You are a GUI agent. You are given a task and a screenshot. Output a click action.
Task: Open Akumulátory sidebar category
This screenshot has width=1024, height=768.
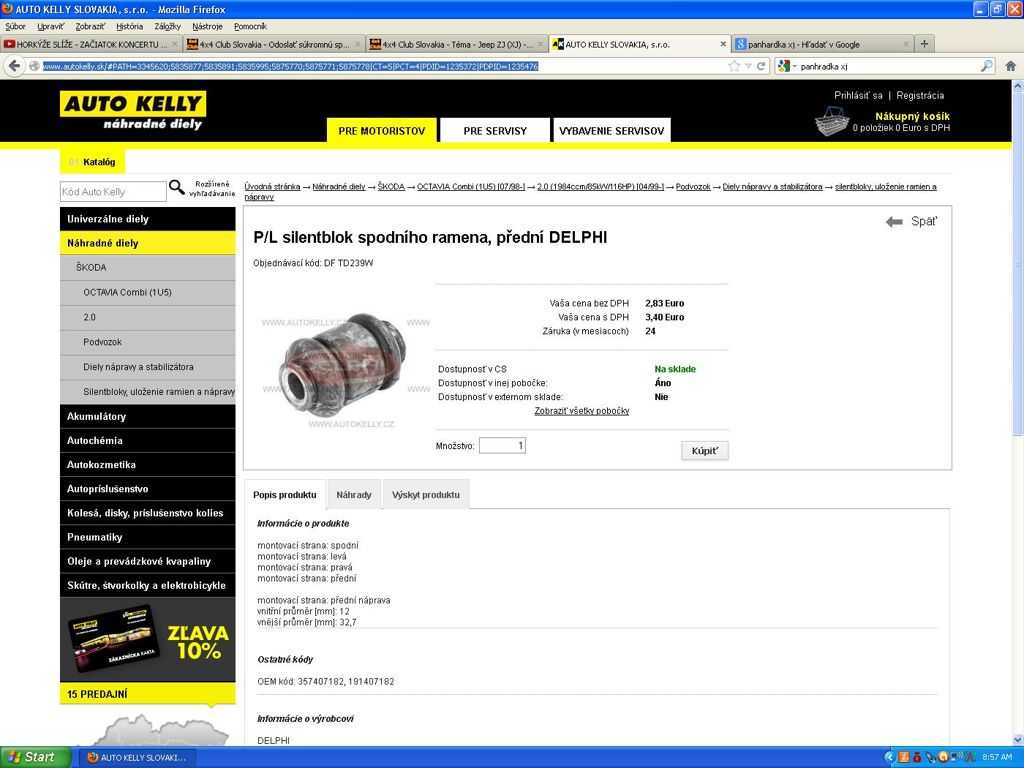coord(148,416)
